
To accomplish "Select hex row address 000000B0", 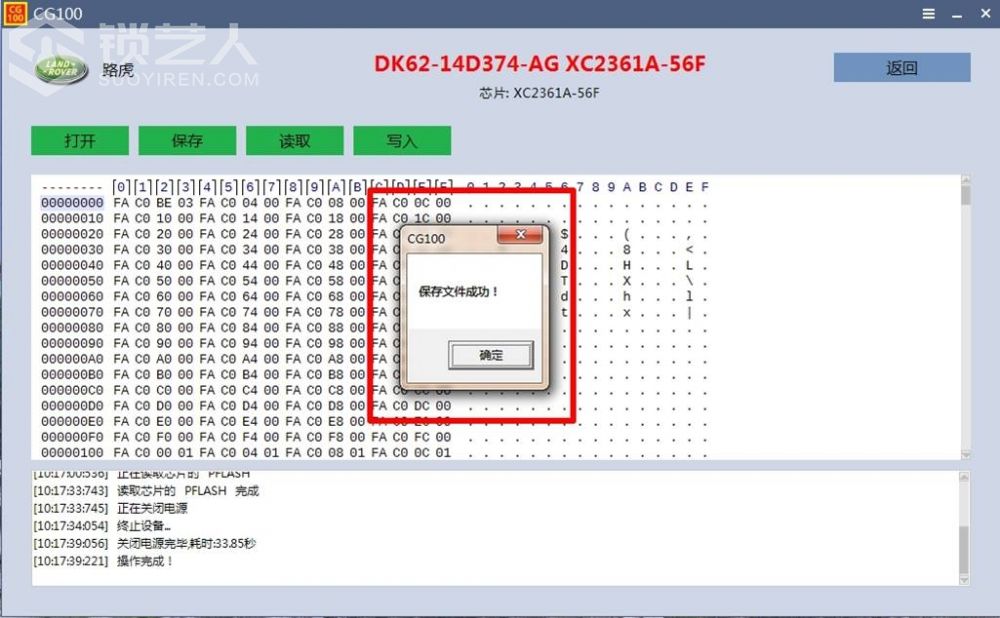I will (72, 375).
